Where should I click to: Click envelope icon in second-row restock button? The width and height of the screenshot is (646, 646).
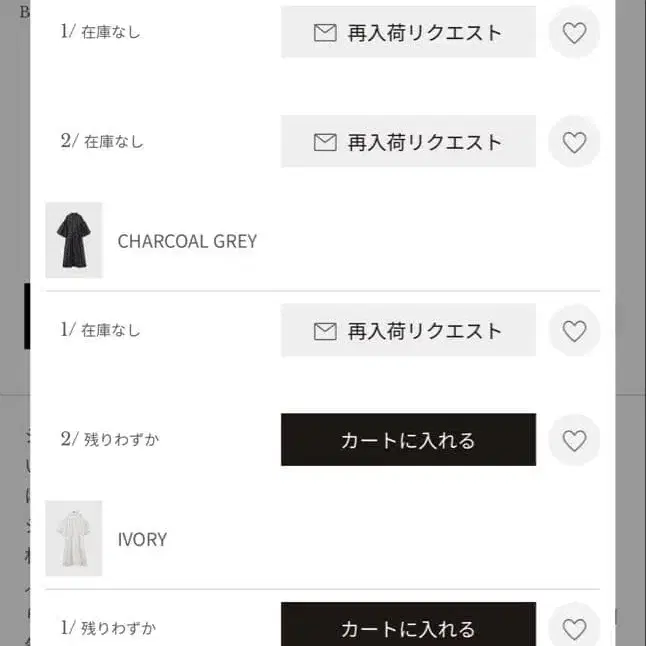coord(325,142)
